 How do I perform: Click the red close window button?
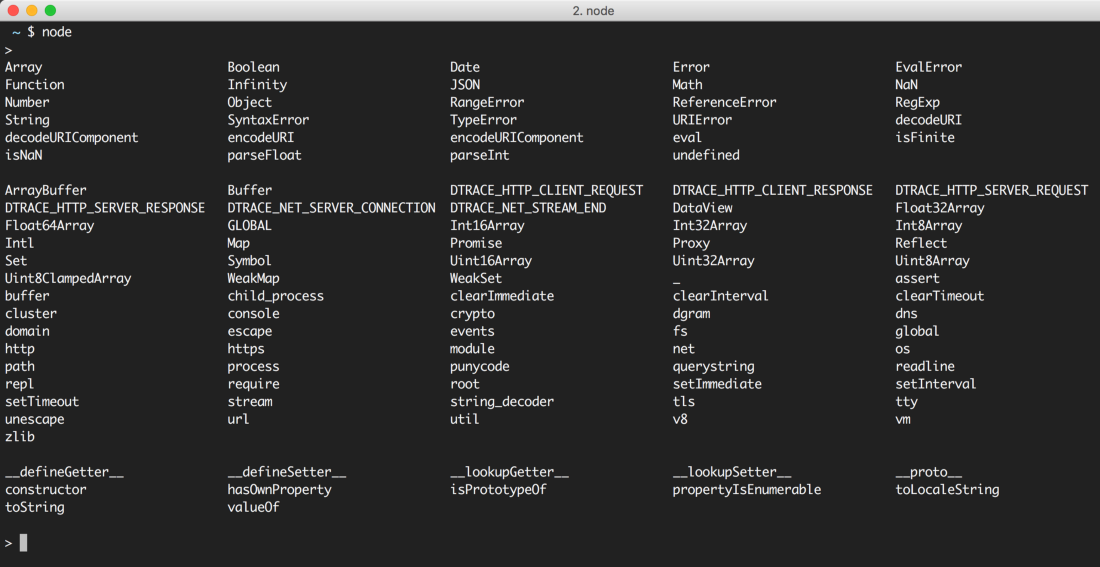13,11
